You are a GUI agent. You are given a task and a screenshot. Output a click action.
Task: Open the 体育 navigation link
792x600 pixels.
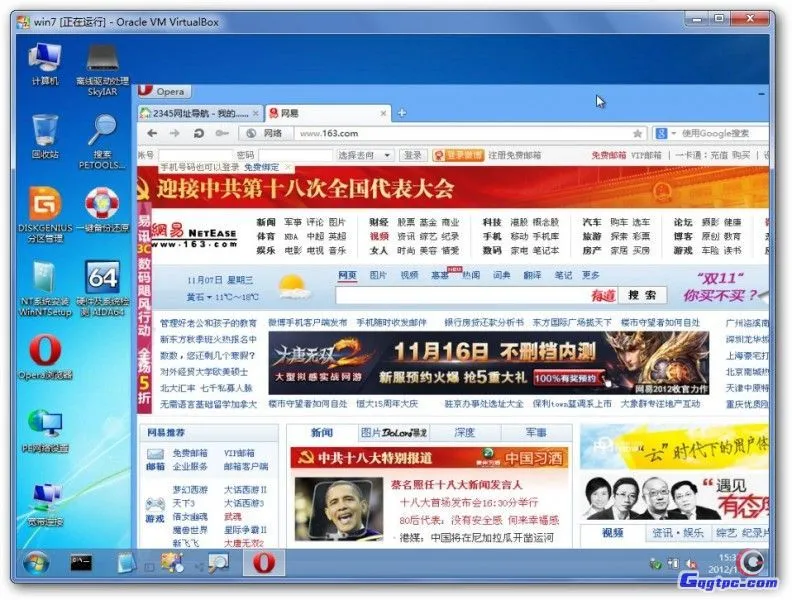click(x=266, y=236)
